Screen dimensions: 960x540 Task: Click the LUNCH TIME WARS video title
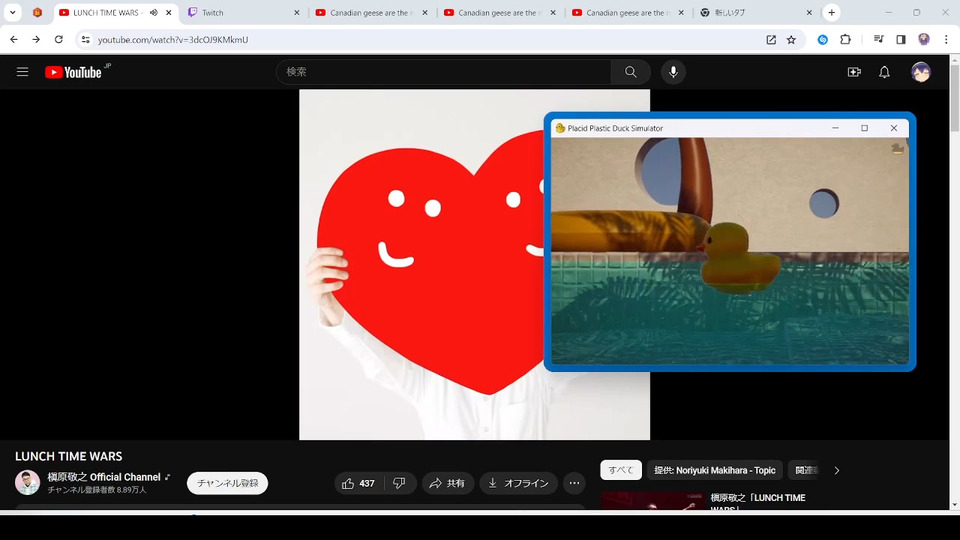[x=69, y=456]
